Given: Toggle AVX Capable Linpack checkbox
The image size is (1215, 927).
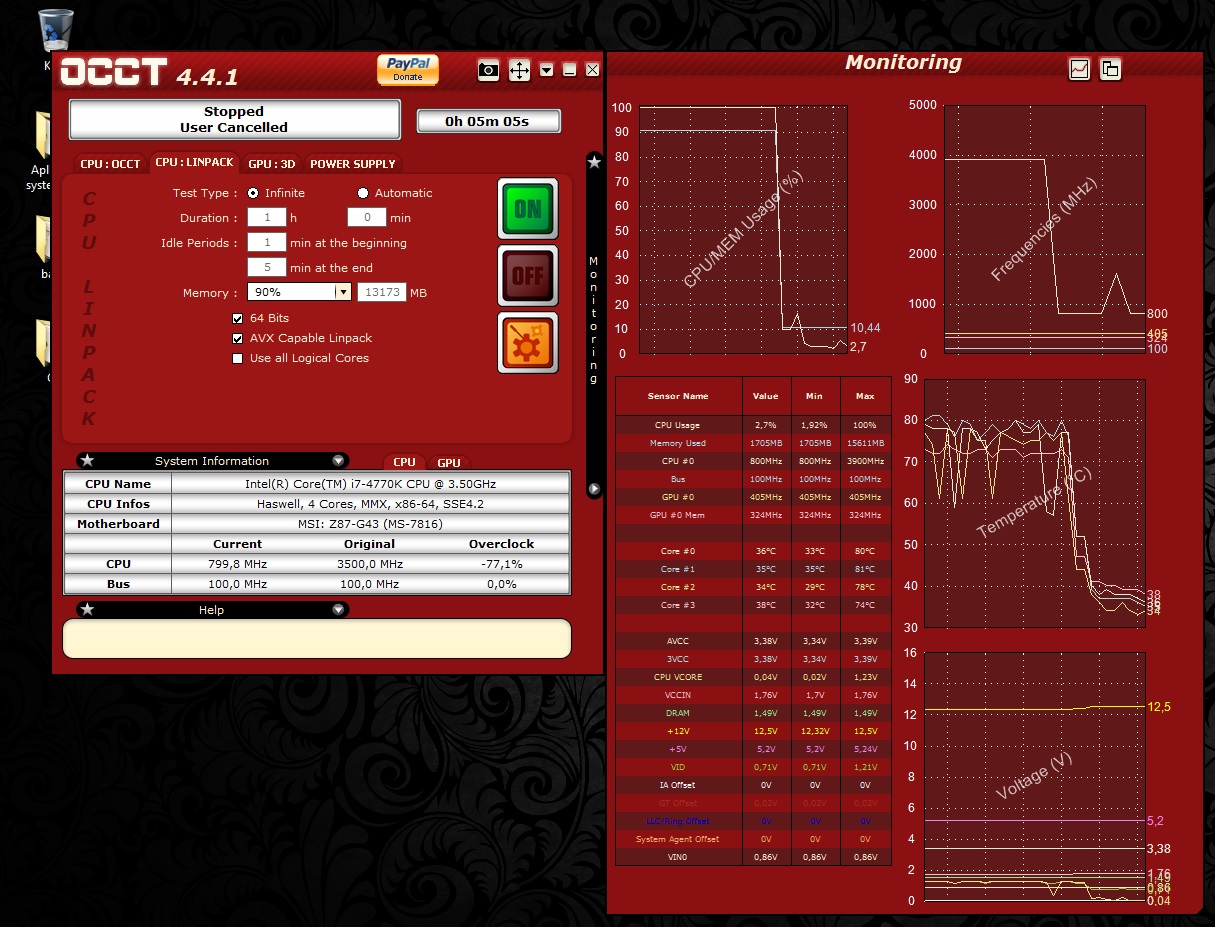Looking at the screenshot, I should [238, 338].
